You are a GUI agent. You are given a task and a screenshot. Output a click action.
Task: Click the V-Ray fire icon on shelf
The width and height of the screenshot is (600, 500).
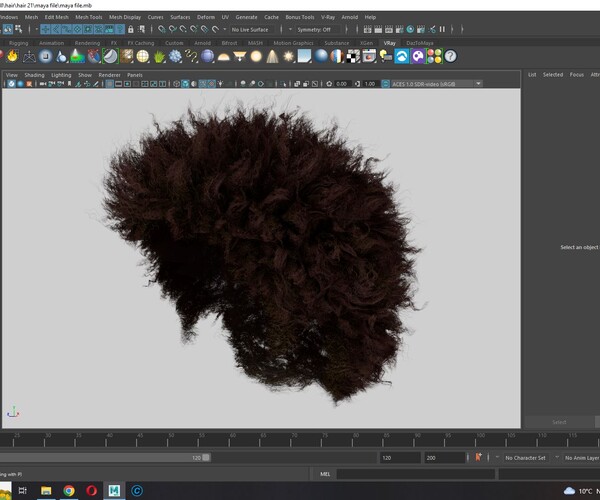click(13, 56)
